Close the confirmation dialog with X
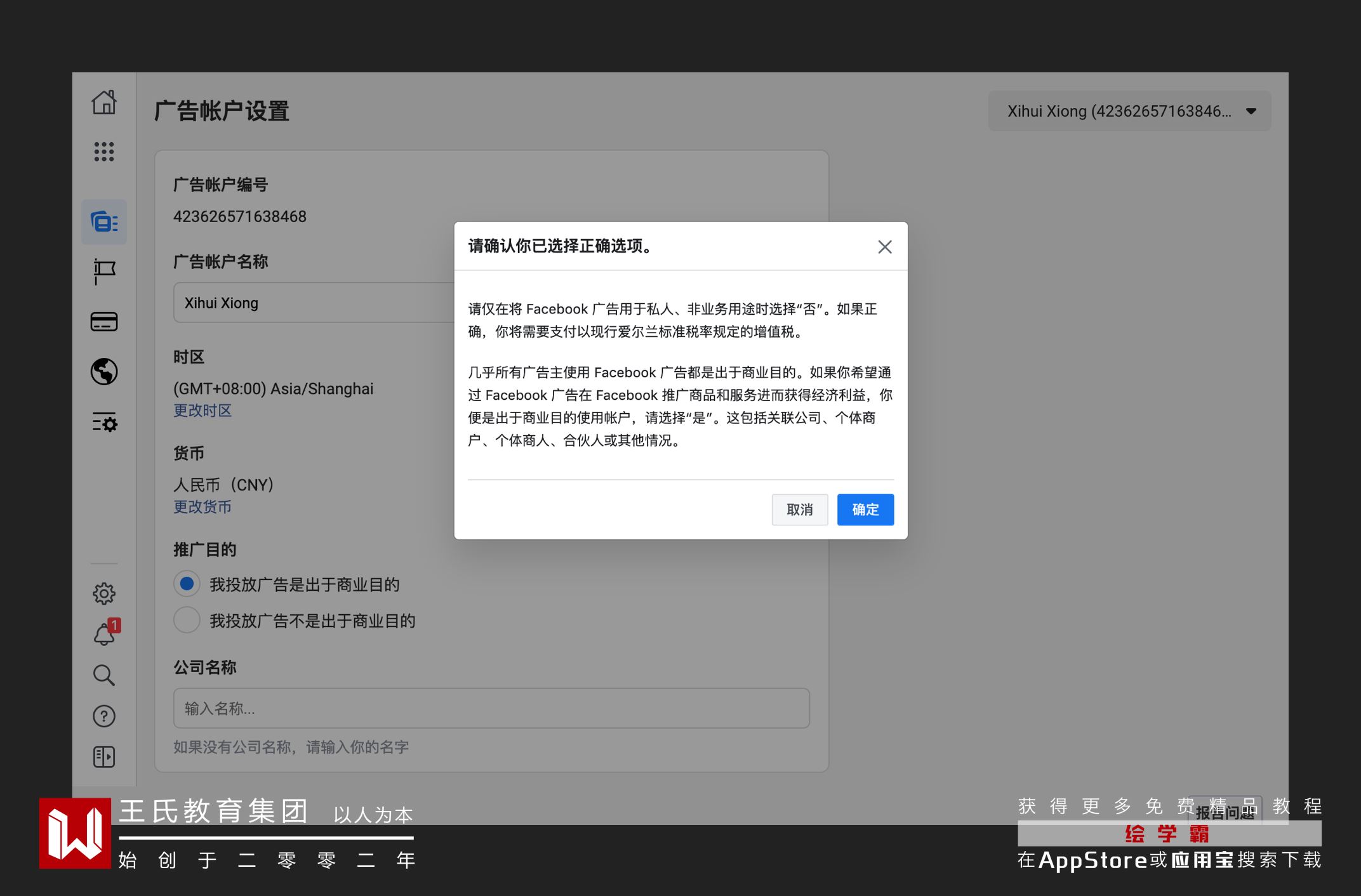1361x896 pixels. click(x=884, y=247)
